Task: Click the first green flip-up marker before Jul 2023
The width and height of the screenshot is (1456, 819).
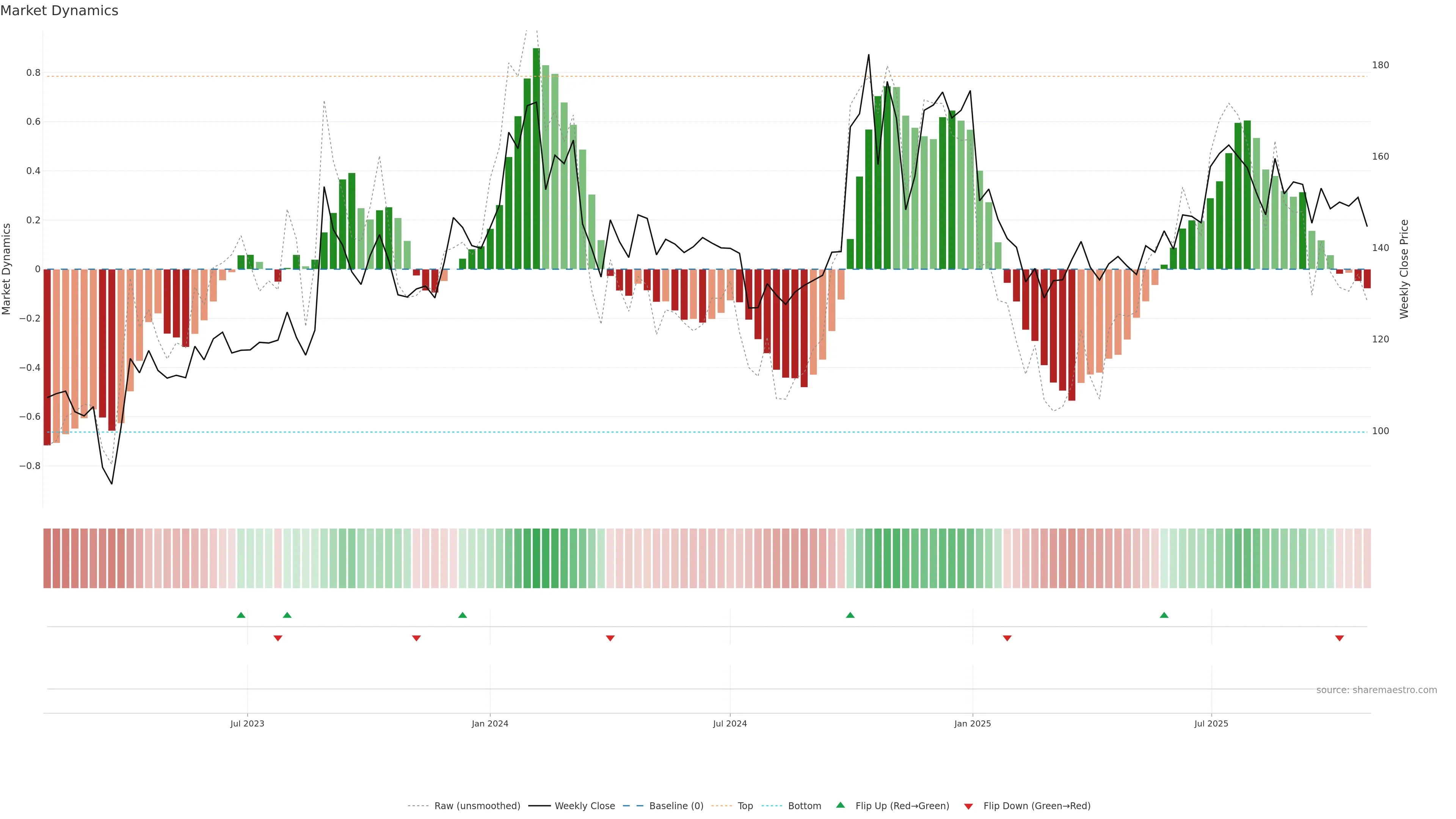Action: (241, 615)
